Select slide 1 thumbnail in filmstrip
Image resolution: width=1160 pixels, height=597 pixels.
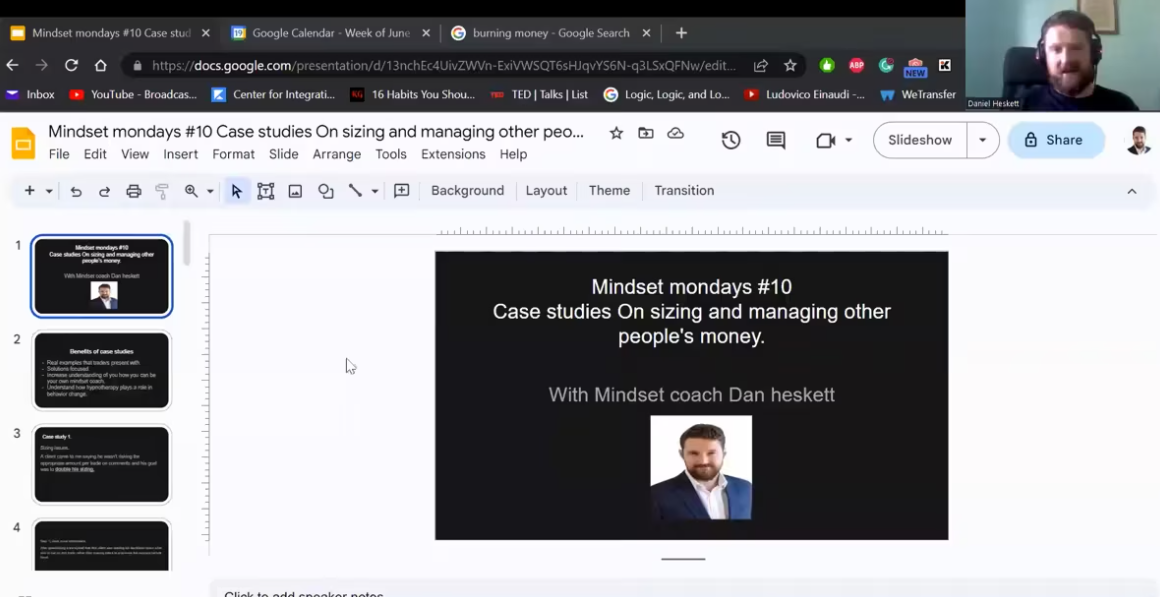pyautogui.click(x=101, y=276)
